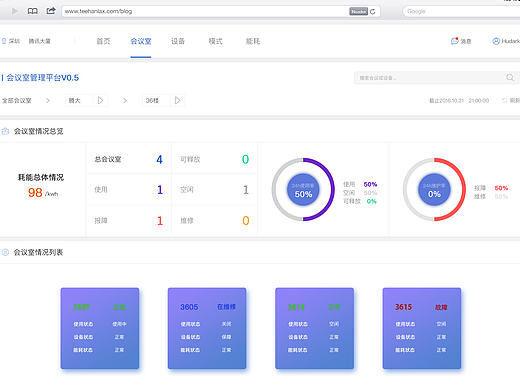Image resolution: width=520 pixels, height=390 pixels.
Task: Click the red 0% maintenance ring chart
Action: click(434, 189)
